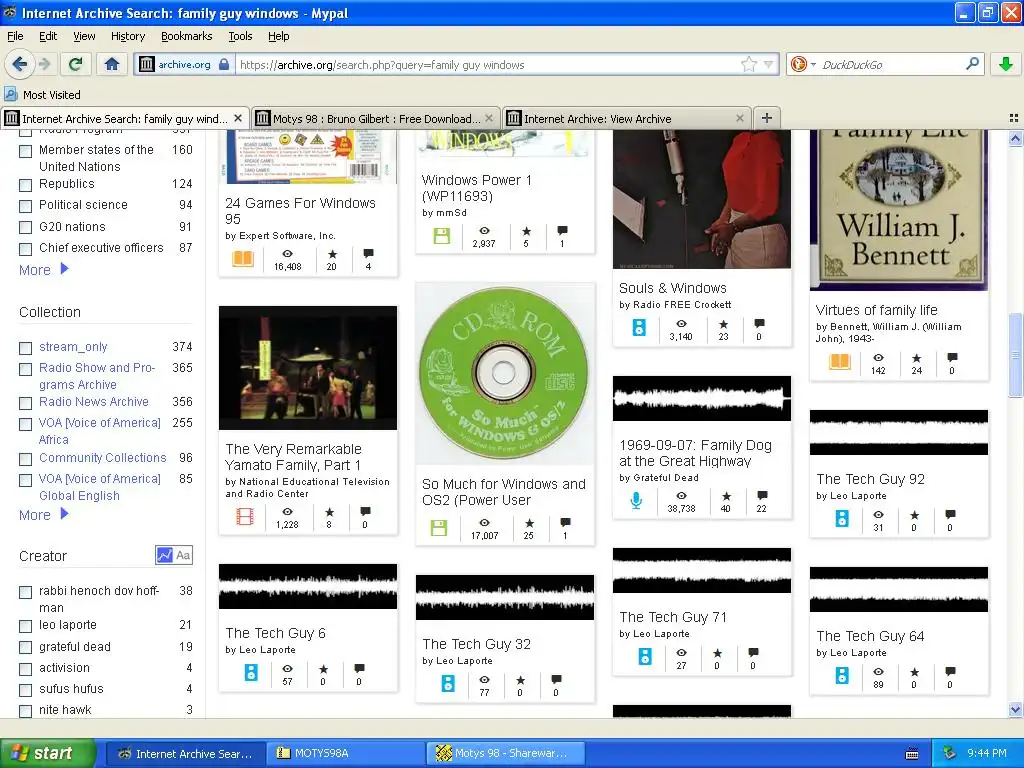Click reviews bubble on Family Dog at Great Highway
Viewport: 1024px width, 768px height.
tap(761, 496)
